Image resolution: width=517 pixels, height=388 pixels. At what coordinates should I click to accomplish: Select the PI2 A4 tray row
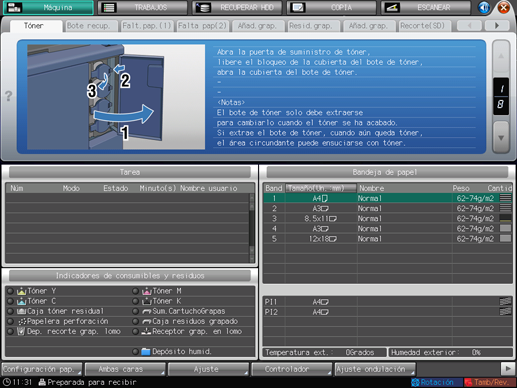(388, 312)
